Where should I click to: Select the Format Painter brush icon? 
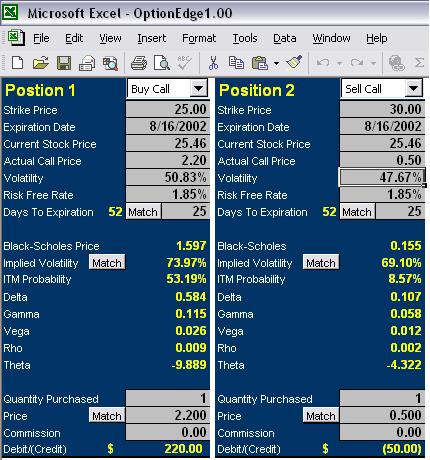coord(294,62)
